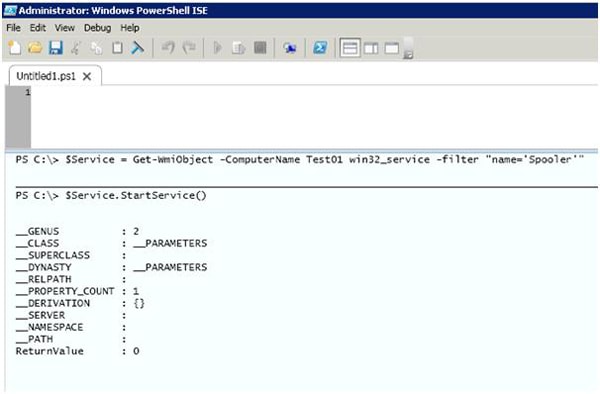
Task: Click the Run Selection icon
Action: coord(239,48)
